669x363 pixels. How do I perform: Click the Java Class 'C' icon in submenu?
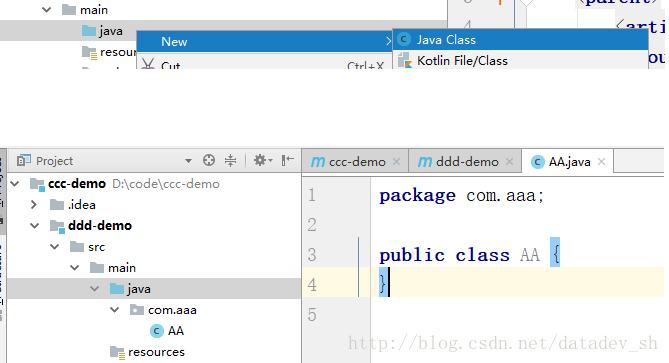[x=404, y=40]
